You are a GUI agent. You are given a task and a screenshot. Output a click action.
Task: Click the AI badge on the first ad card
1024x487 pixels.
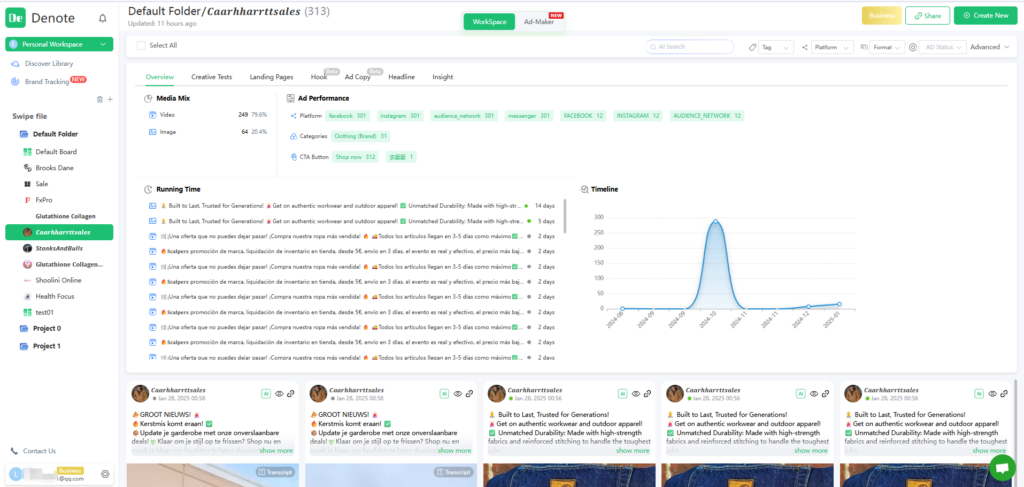265,394
